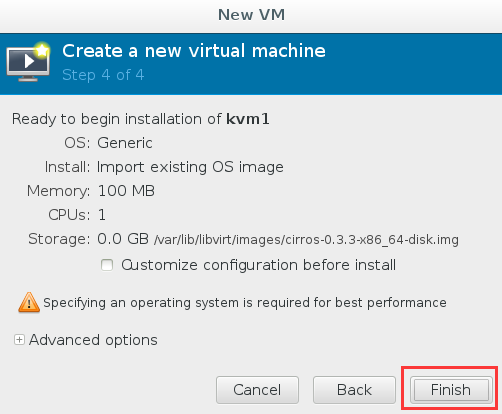502x414 pixels.
Task: Click the virtual machine monitor icon
Action: pos(28,62)
